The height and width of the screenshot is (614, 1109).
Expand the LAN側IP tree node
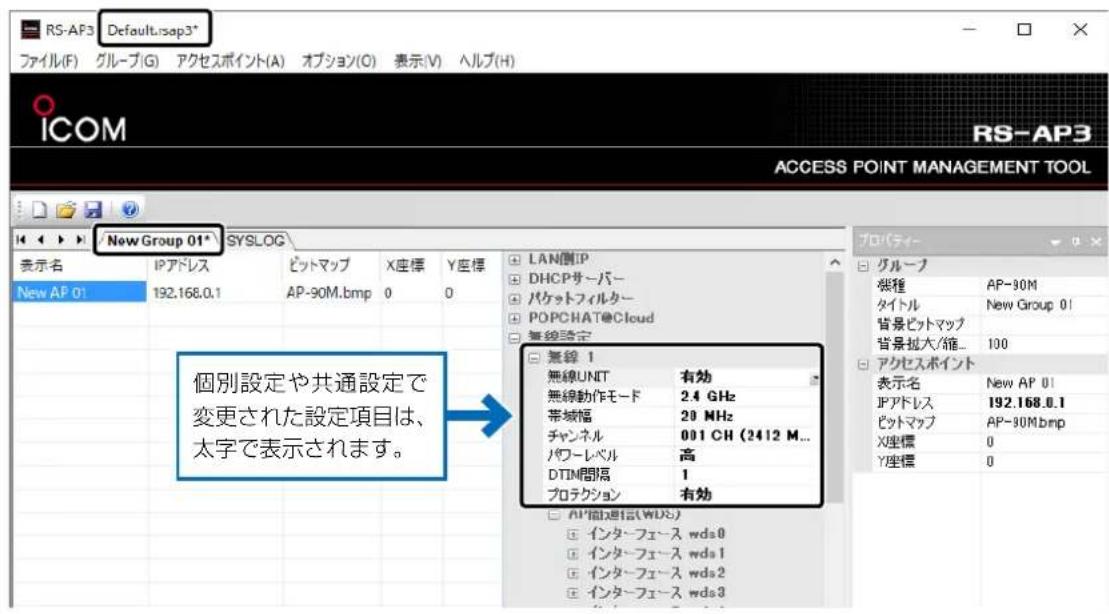(x=514, y=260)
